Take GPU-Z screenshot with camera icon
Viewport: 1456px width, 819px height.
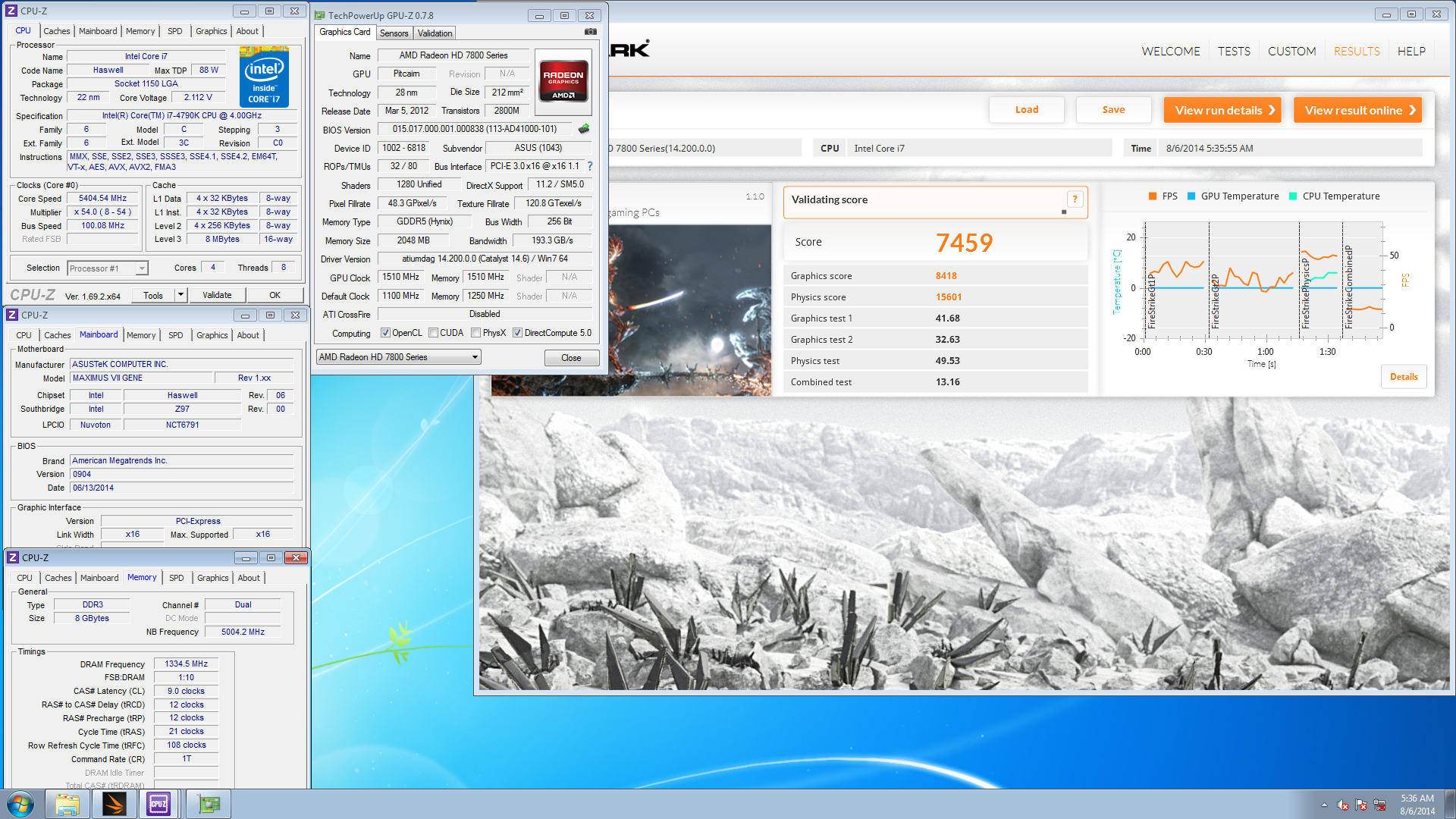(591, 32)
